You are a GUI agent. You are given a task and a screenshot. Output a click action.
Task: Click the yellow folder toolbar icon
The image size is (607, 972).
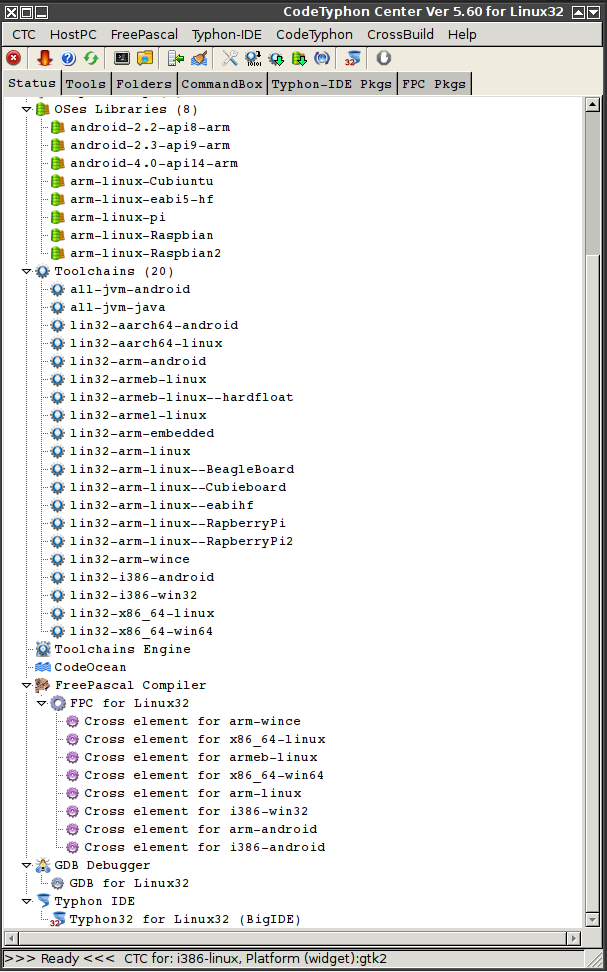pos(145,58)
